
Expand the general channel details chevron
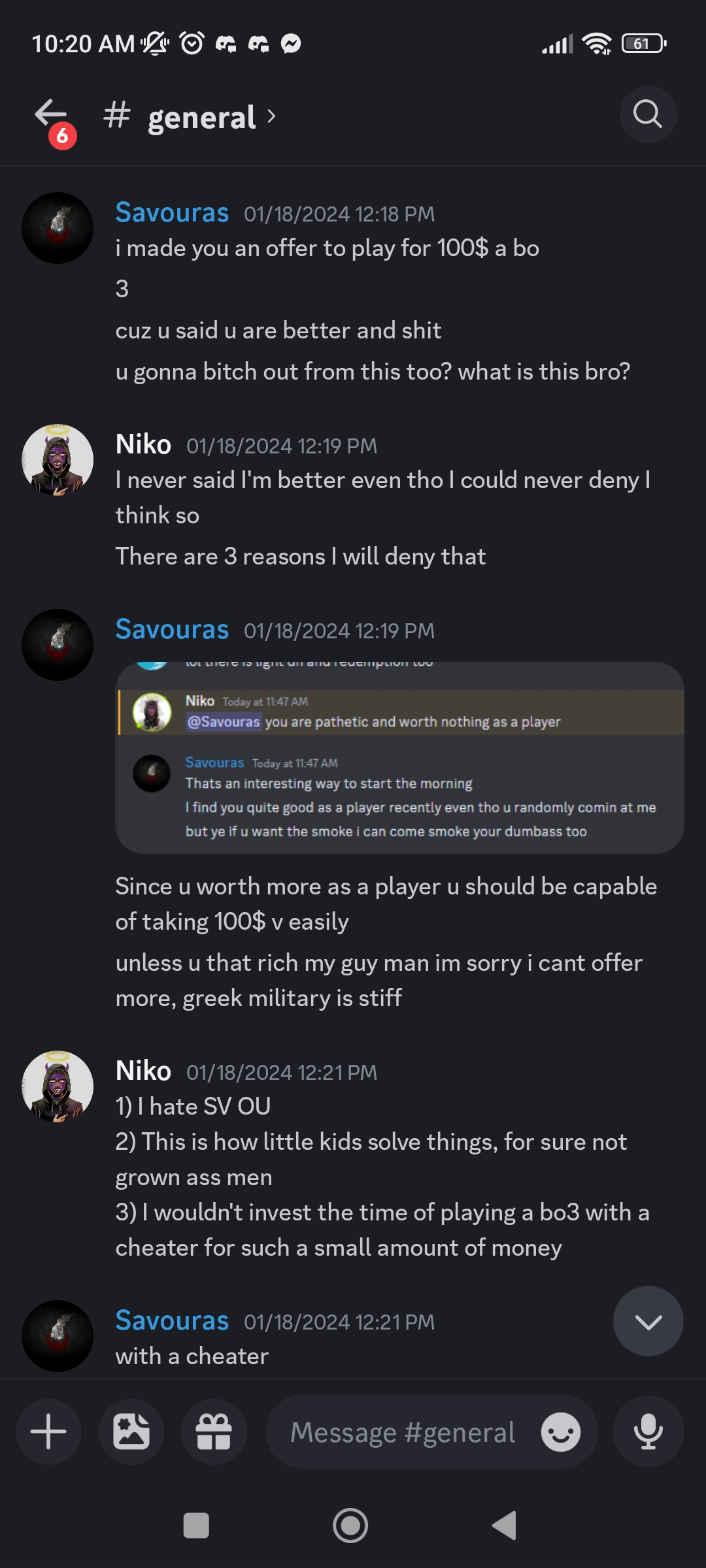click(272, 116)
